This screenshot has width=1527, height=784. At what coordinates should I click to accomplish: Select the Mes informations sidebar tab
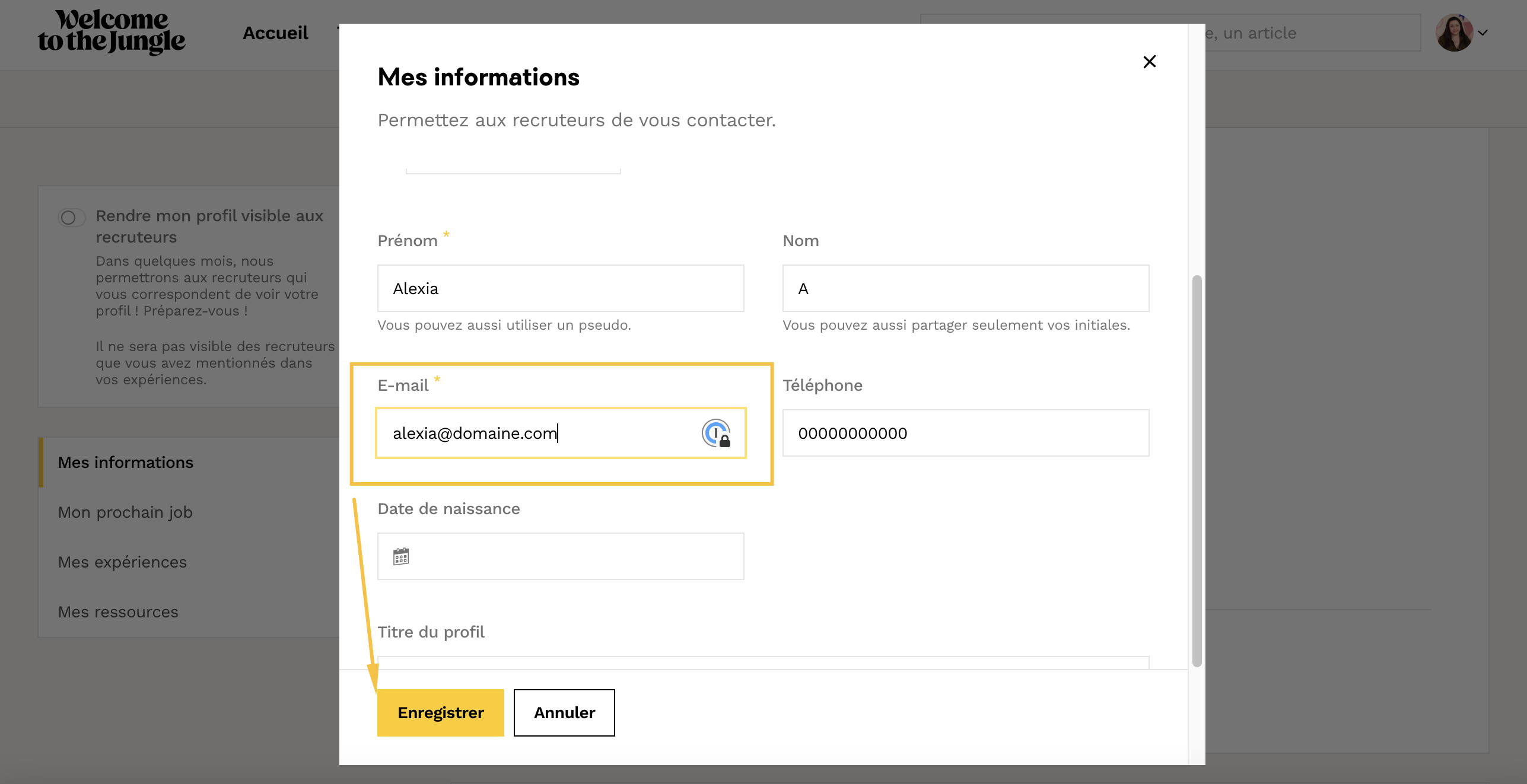point(126,462)
